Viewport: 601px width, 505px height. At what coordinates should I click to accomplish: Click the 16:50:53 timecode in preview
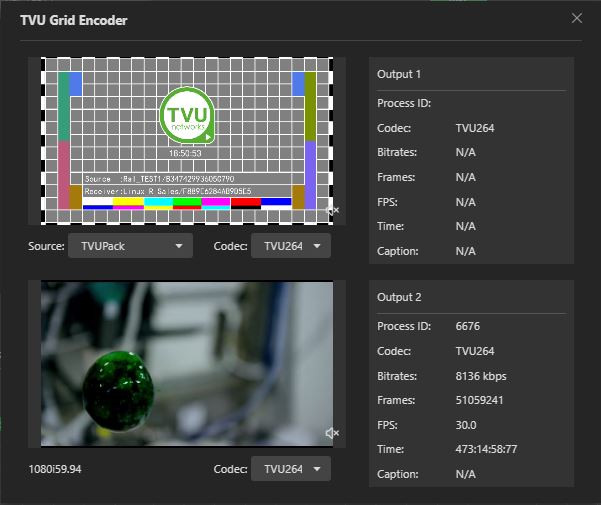185,153
